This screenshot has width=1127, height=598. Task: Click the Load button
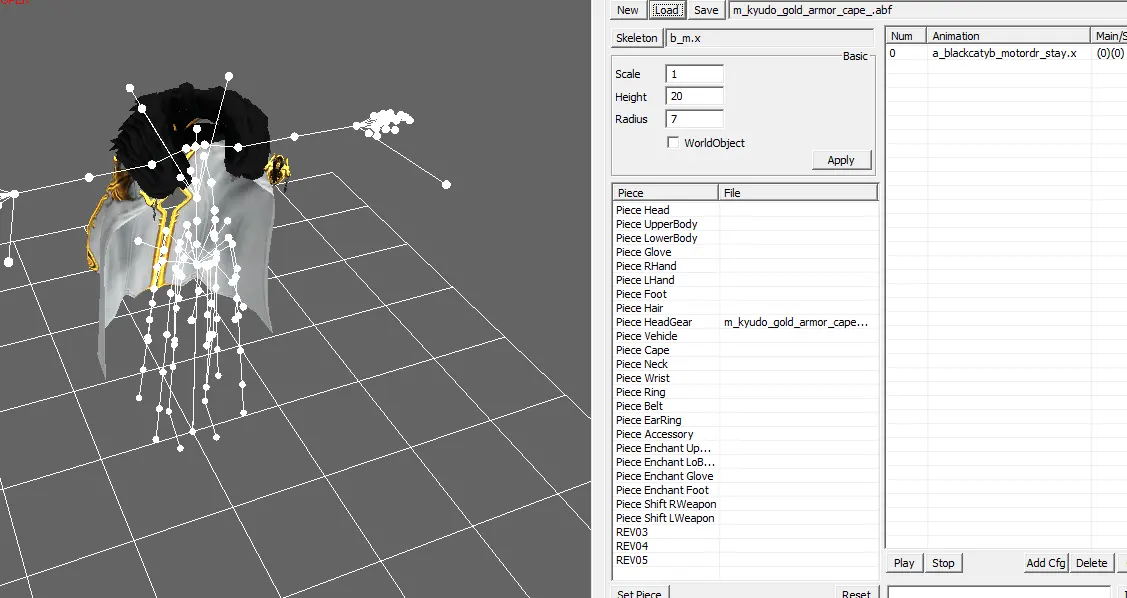pos(667,10)
